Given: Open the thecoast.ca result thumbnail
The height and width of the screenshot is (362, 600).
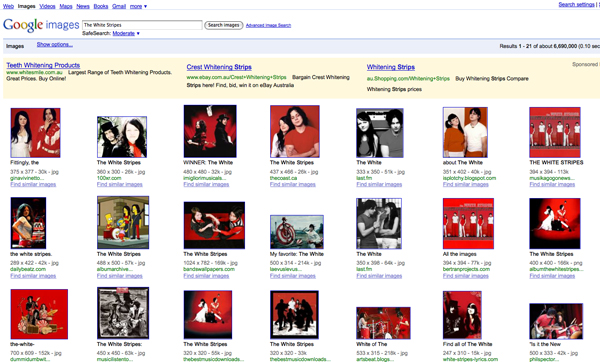Looking at the screenshot, I should point(295,132).
